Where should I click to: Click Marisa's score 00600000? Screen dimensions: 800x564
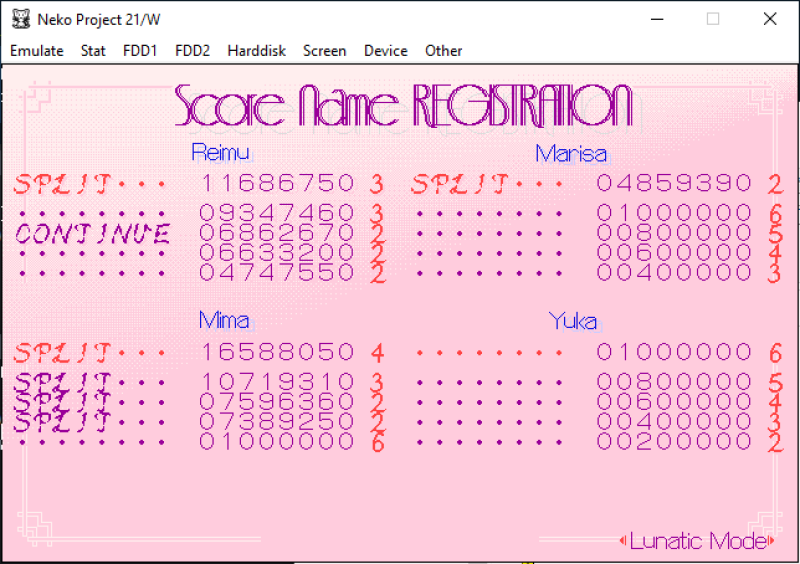coord(674,252)
